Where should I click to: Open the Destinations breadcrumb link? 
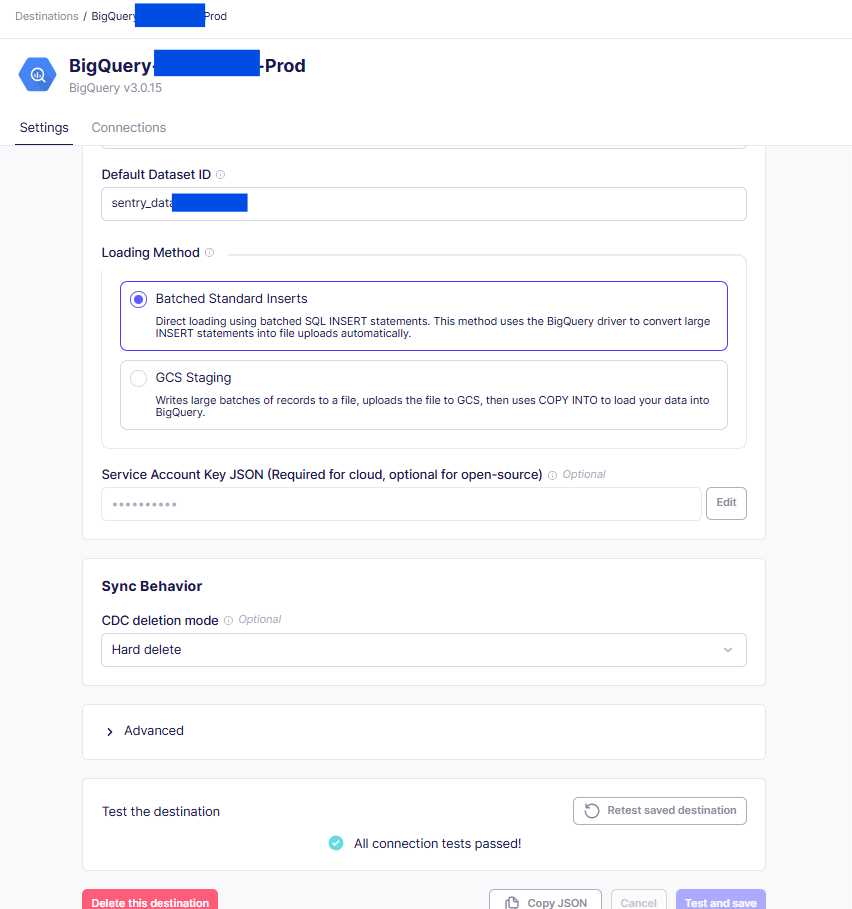click(44, 15)
